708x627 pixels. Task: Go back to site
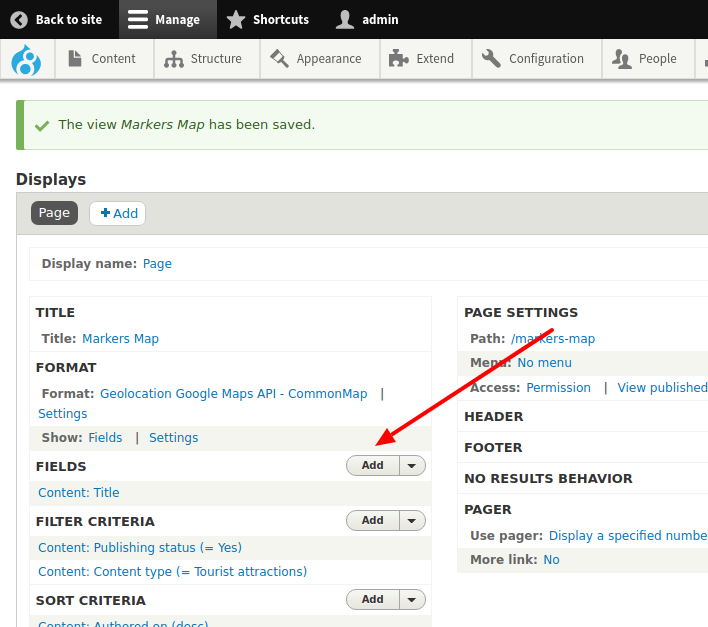(x=56, y=19)
